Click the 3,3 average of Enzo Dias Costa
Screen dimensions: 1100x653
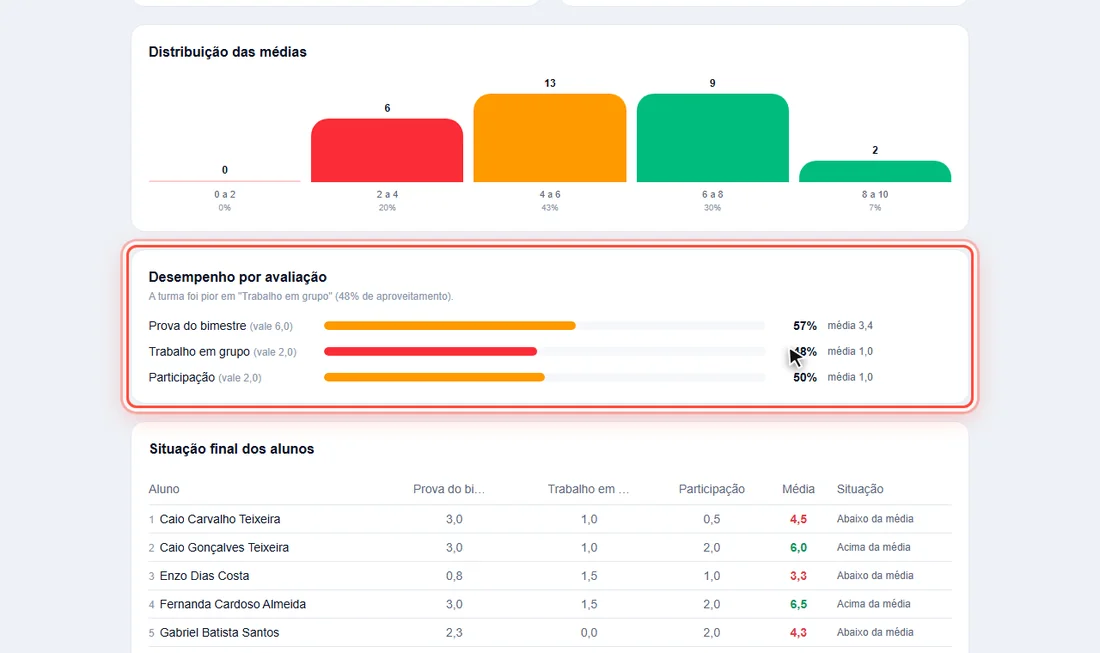(798, 576)
